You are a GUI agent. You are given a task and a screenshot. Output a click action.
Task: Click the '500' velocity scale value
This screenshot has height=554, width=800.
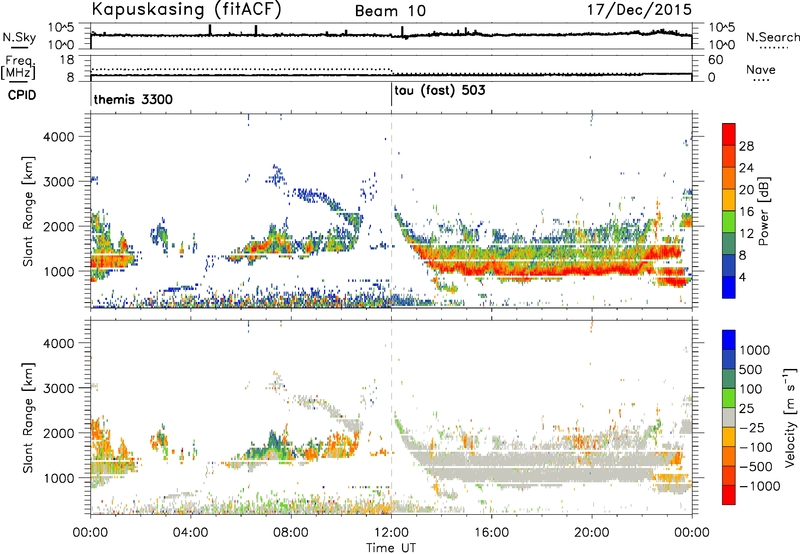coord(750,369)
